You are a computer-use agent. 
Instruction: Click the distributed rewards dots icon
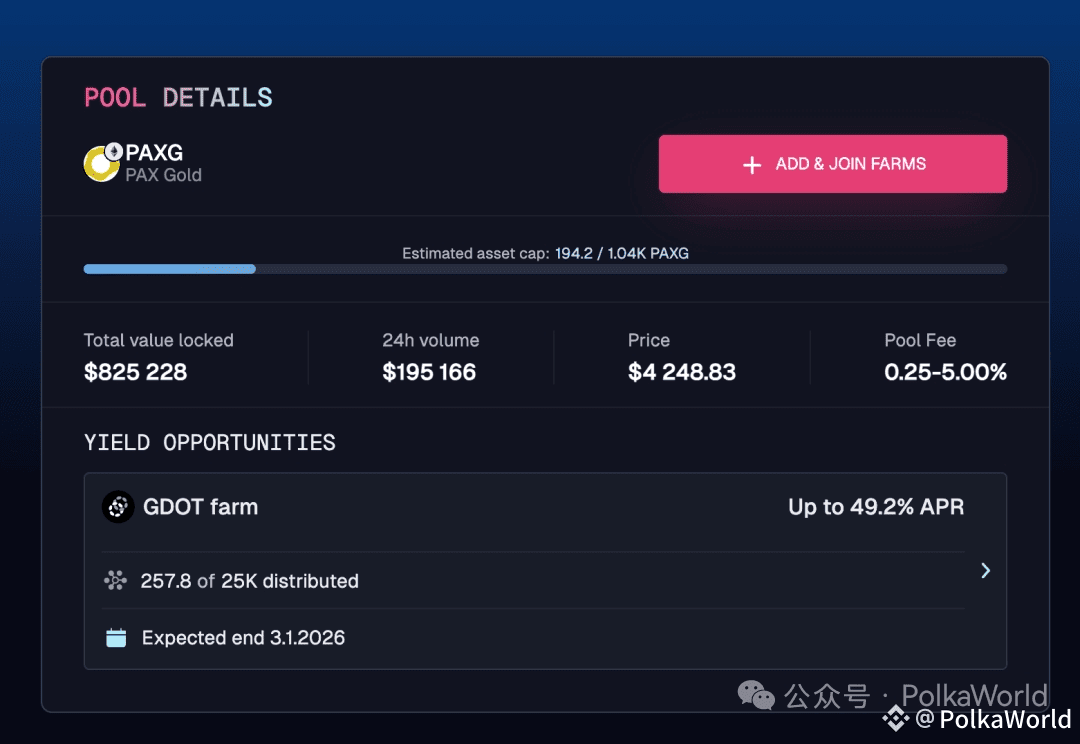click(x=116, y=580)
